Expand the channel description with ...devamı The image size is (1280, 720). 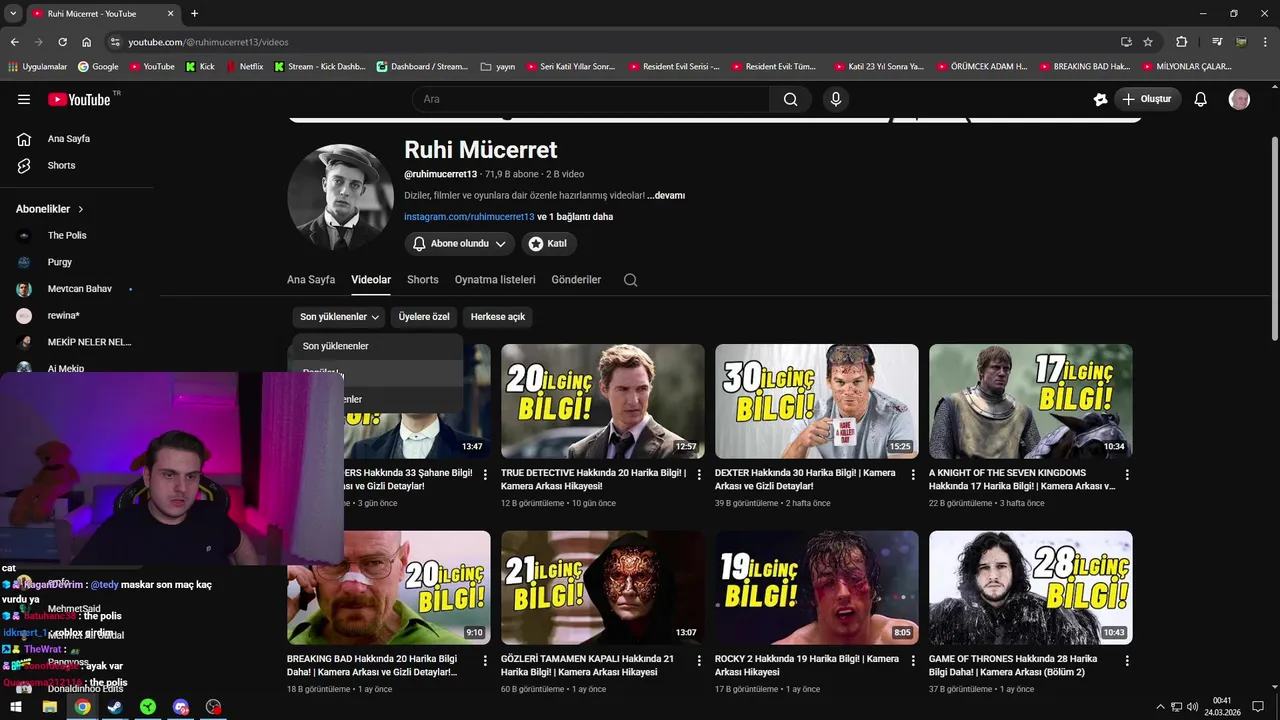(666, 196)
